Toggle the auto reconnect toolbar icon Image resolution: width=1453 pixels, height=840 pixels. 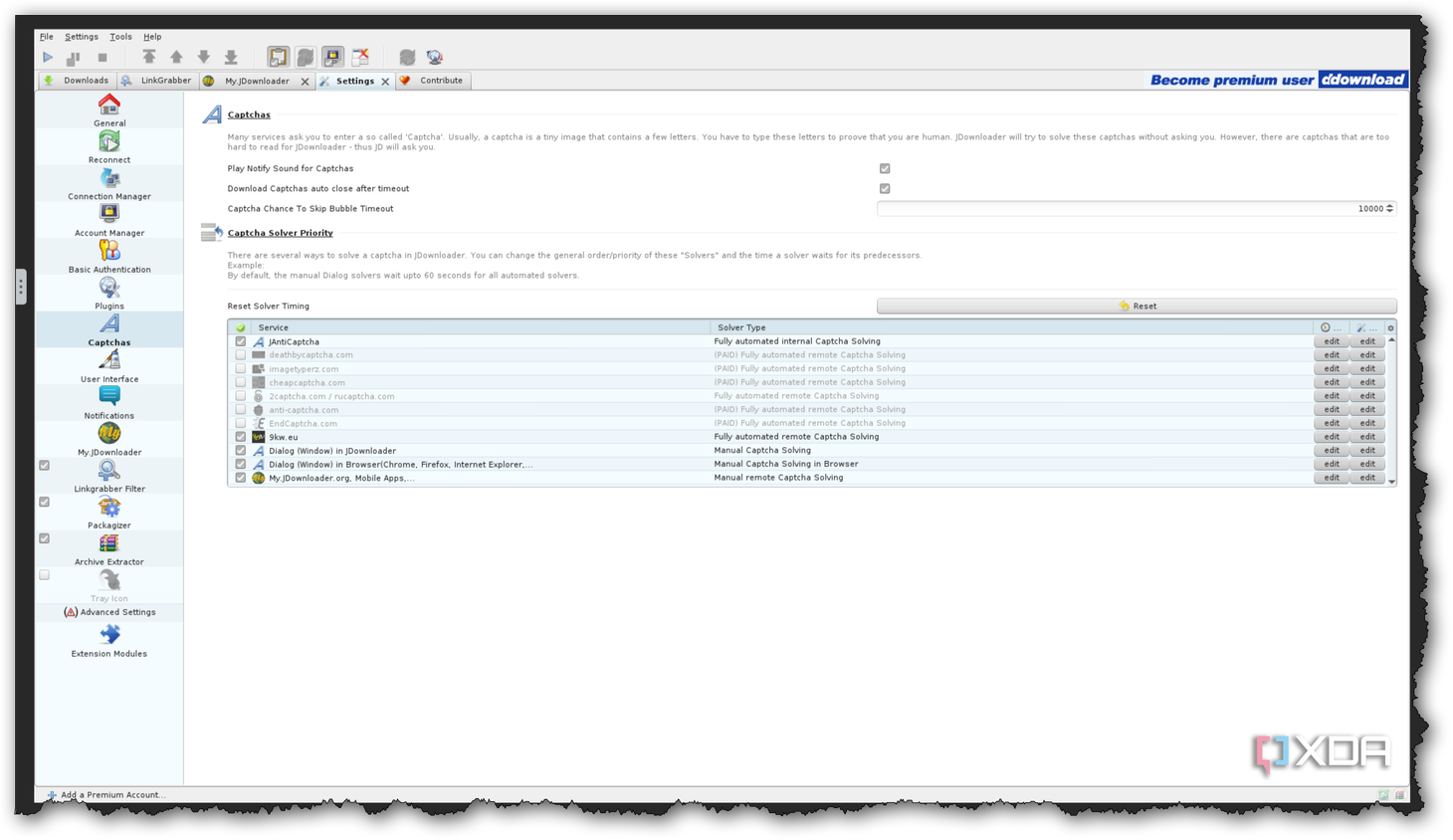pos(306,58)
